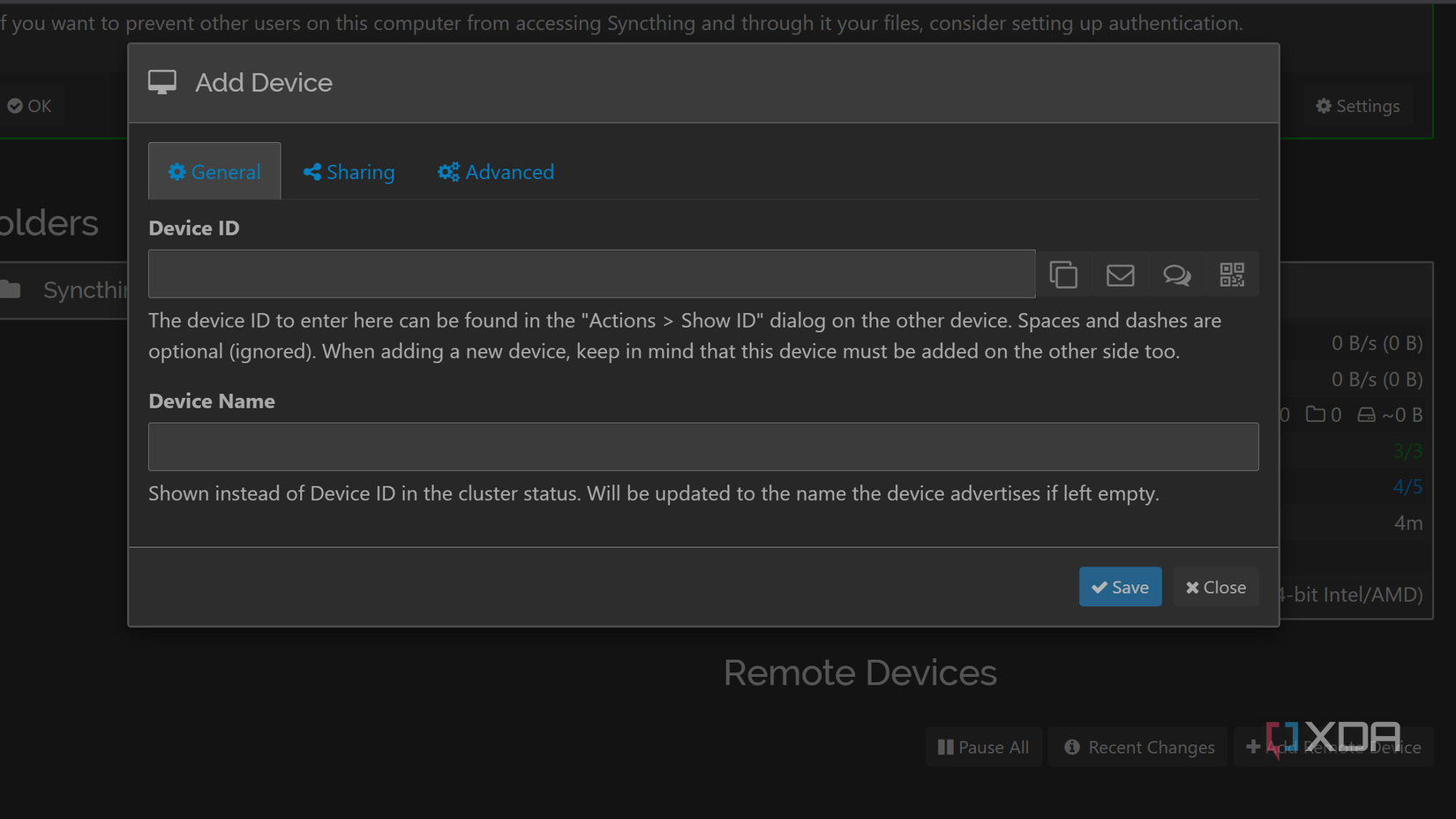The height and width of the screenshot is (819, 1456).
Task: Show the QR code for Device ID
Action: pyautogui.click(x=1232, y=274)
